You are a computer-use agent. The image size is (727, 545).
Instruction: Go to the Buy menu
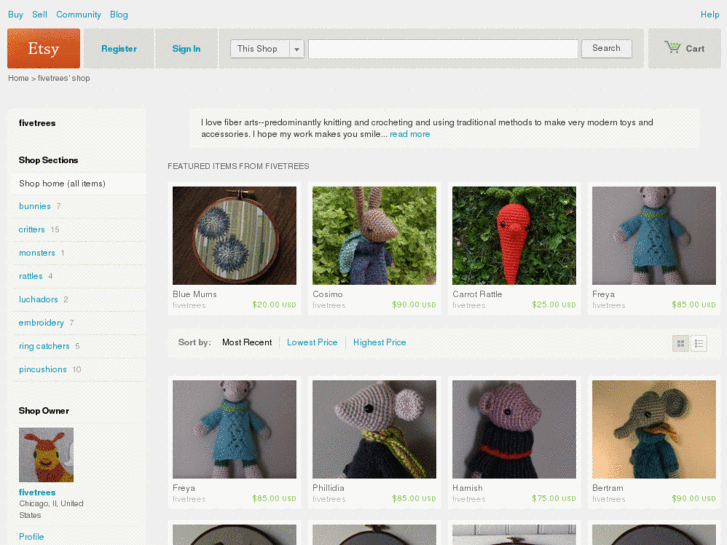pyautogui.click(x=15, y=14)
